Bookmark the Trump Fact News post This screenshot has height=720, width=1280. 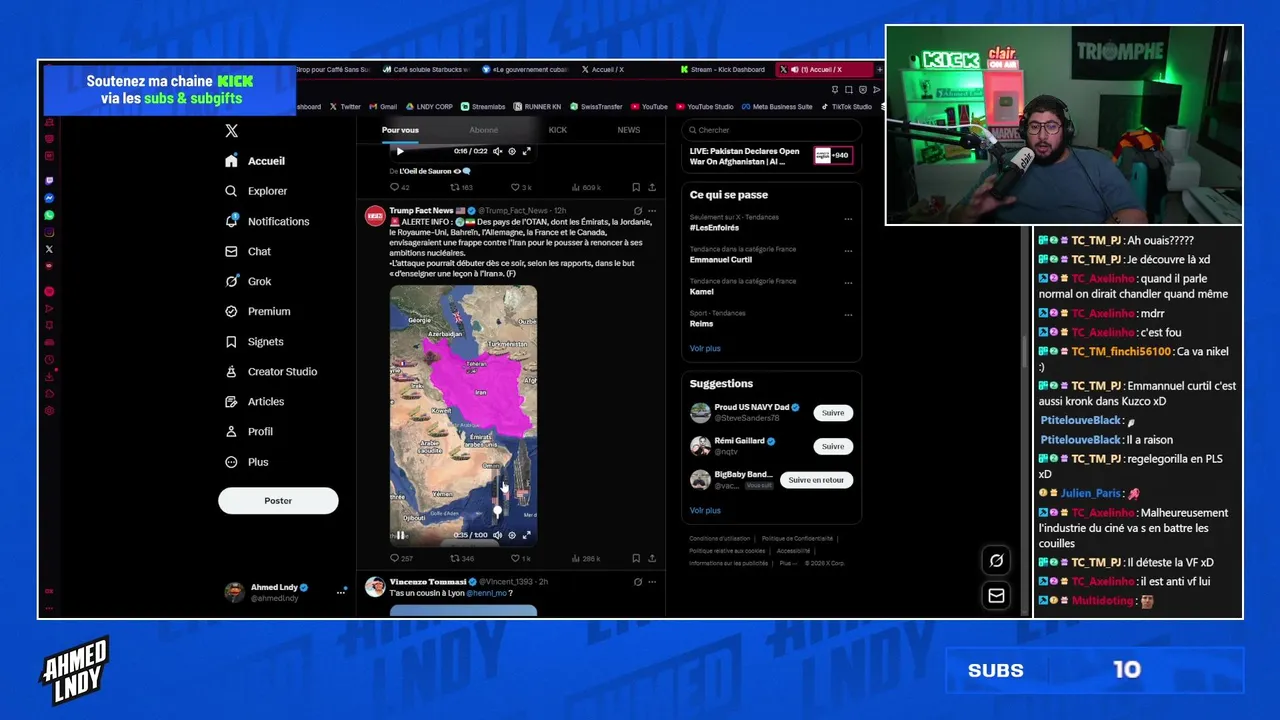[636, 558]
